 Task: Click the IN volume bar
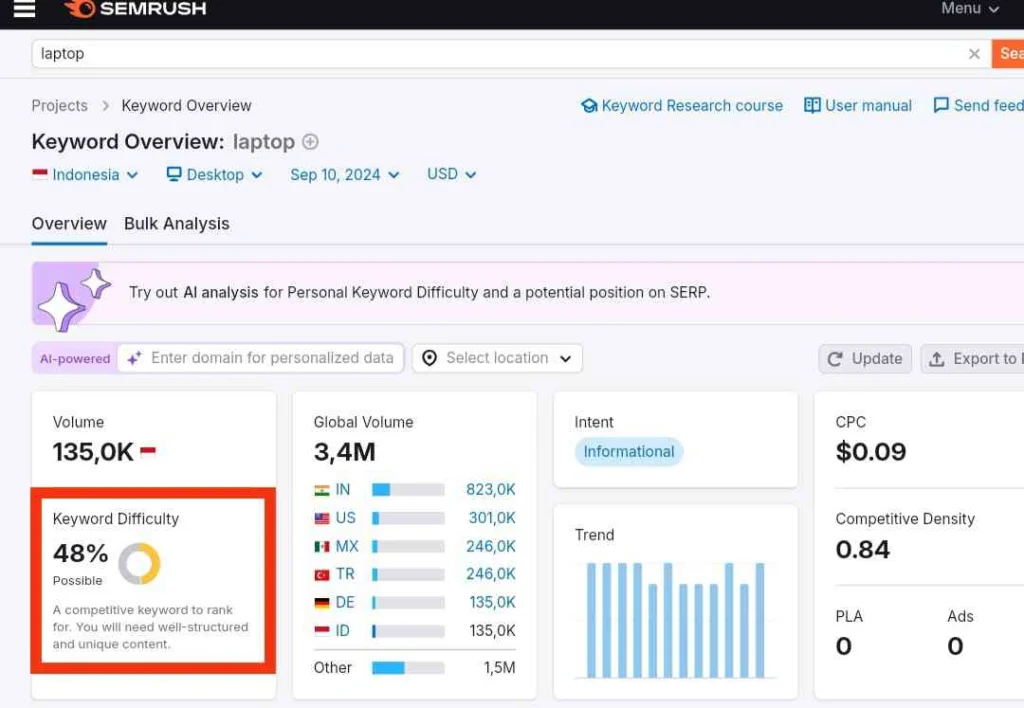(408, 490)
